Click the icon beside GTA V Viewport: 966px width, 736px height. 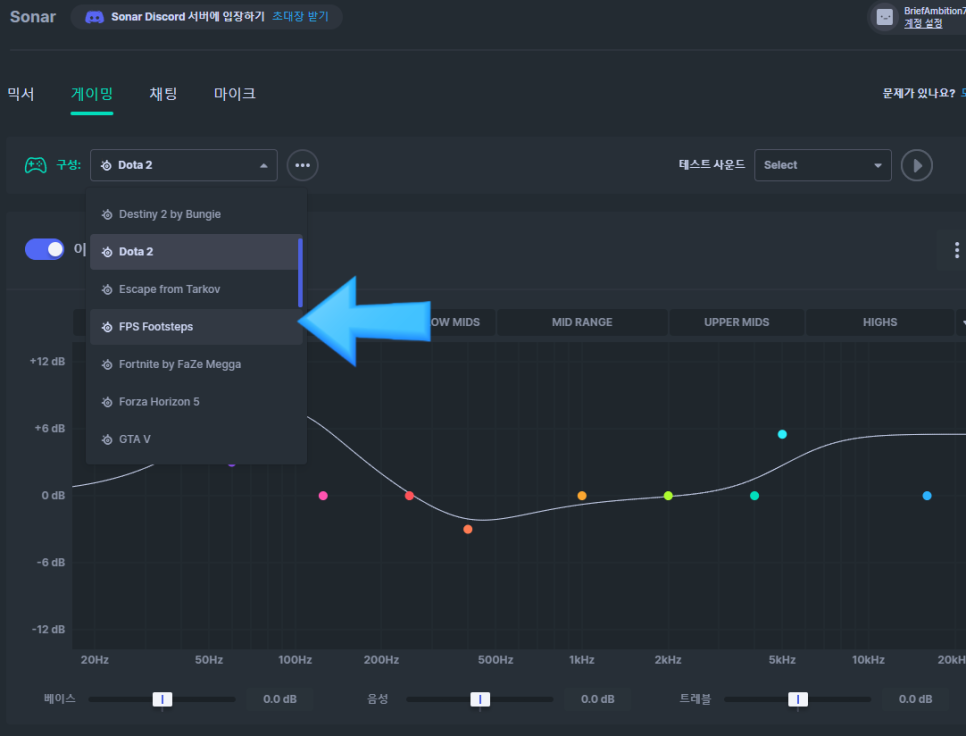pos(107,440)
